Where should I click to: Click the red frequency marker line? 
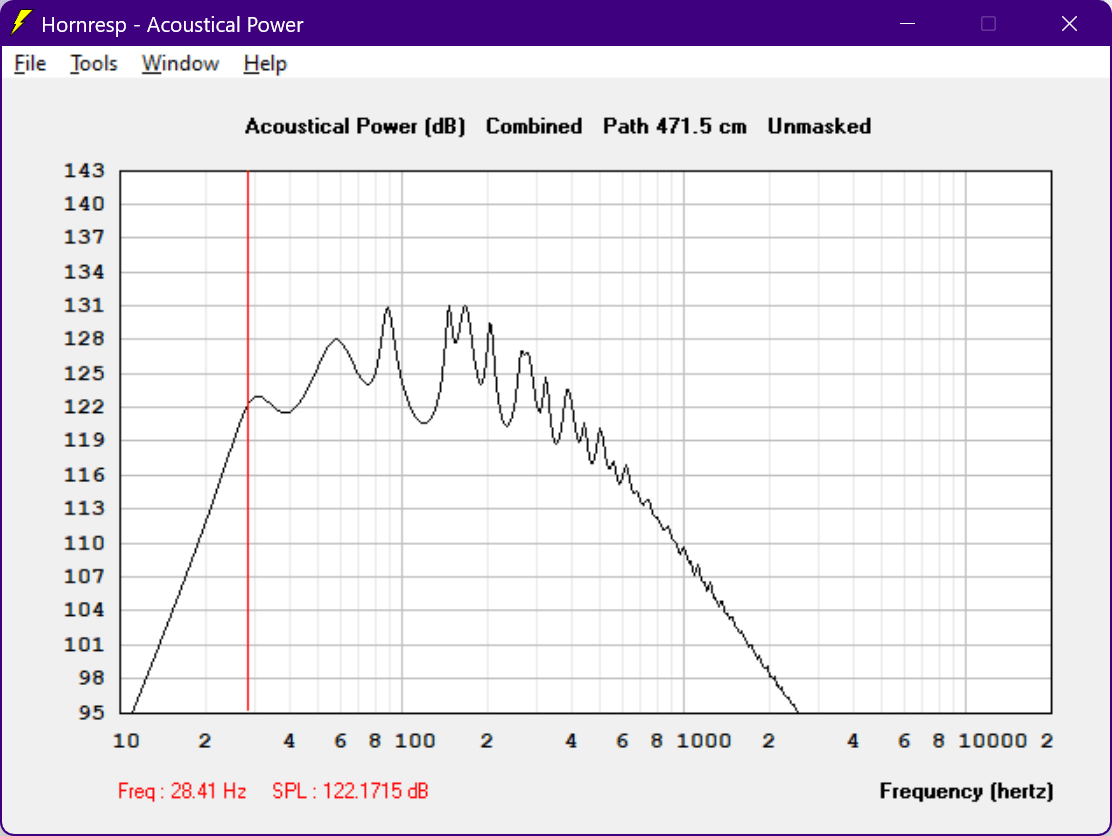click(x=248, y=441)
